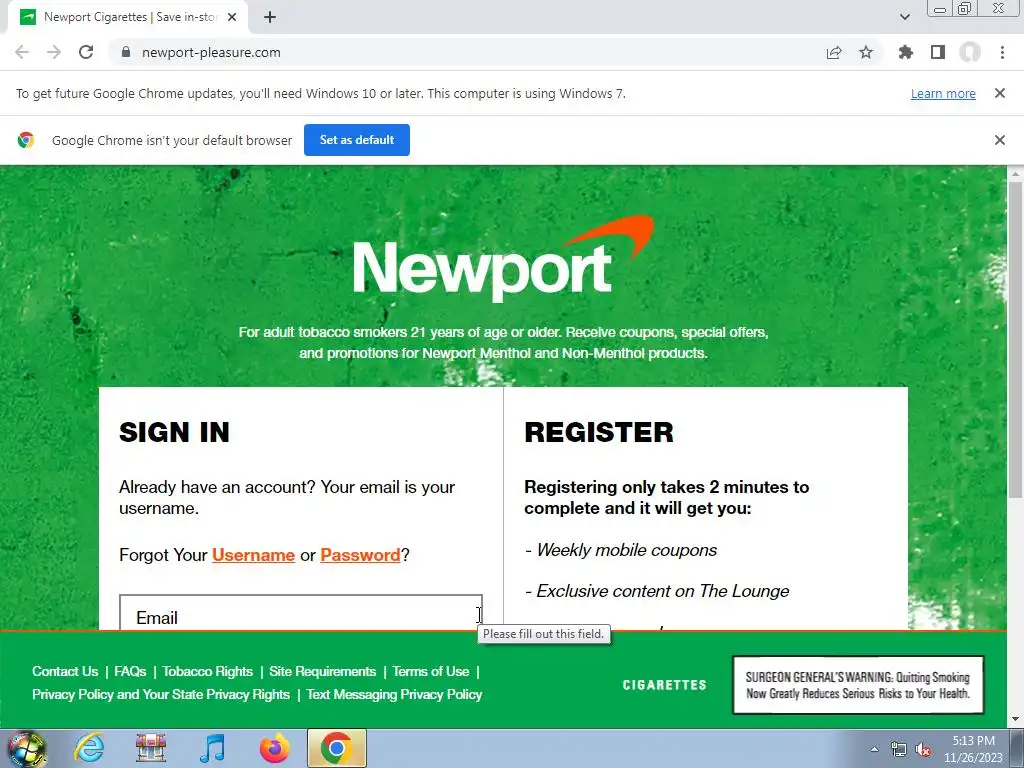Open the Chrome three-dot menu
The image size is (1024, 768).
pyautogui.click(x=1002, y=52)
